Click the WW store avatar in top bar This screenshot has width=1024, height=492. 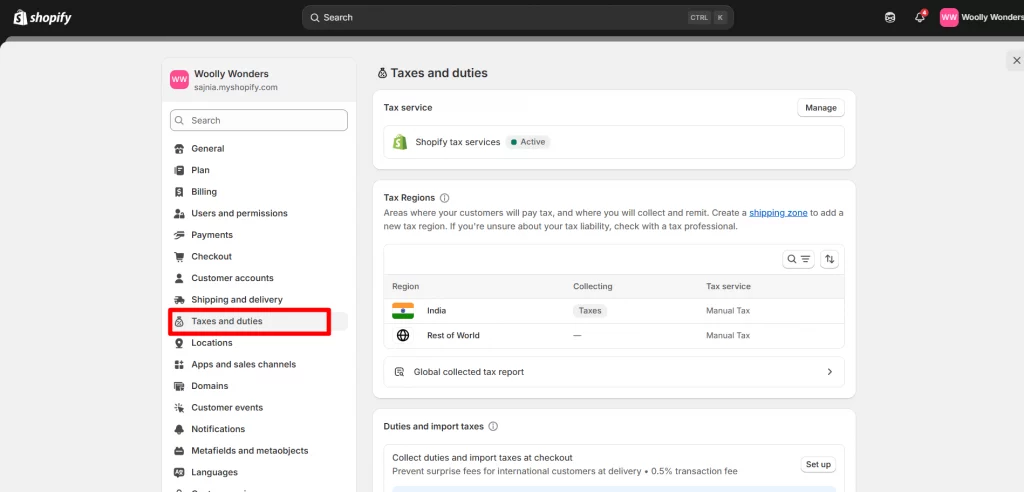(949, 18)
